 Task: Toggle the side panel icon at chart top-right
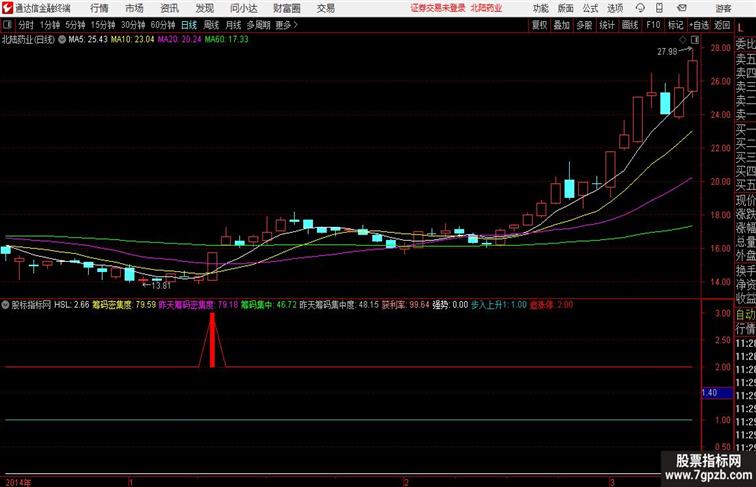(x=695, y=40)
